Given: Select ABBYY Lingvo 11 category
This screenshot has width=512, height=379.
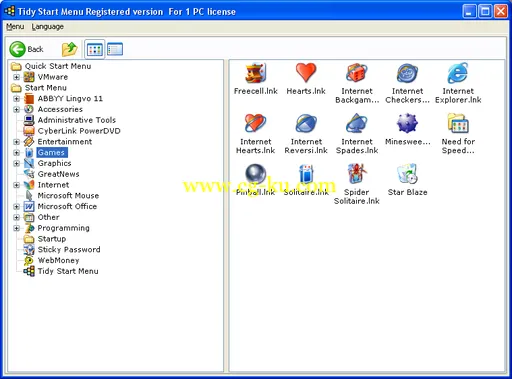Looking at the screenshot, I should point(70,99).
